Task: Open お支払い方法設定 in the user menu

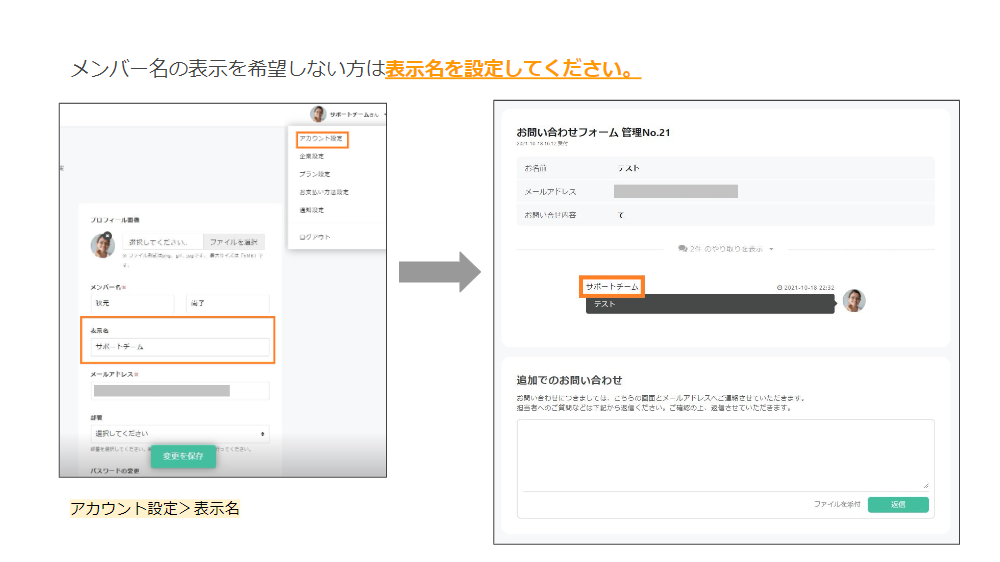Action: pyautogui.click(x=324, y=192)
